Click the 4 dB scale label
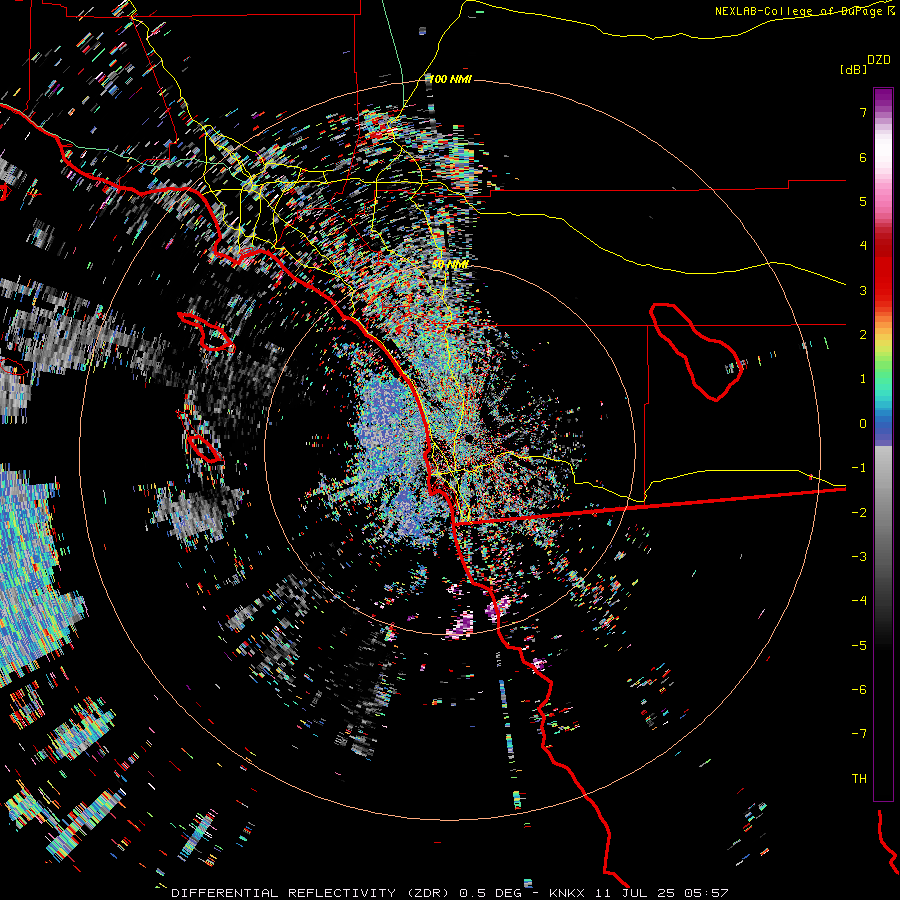The width and height of the screenshot is (900, 900). (863, 246)
